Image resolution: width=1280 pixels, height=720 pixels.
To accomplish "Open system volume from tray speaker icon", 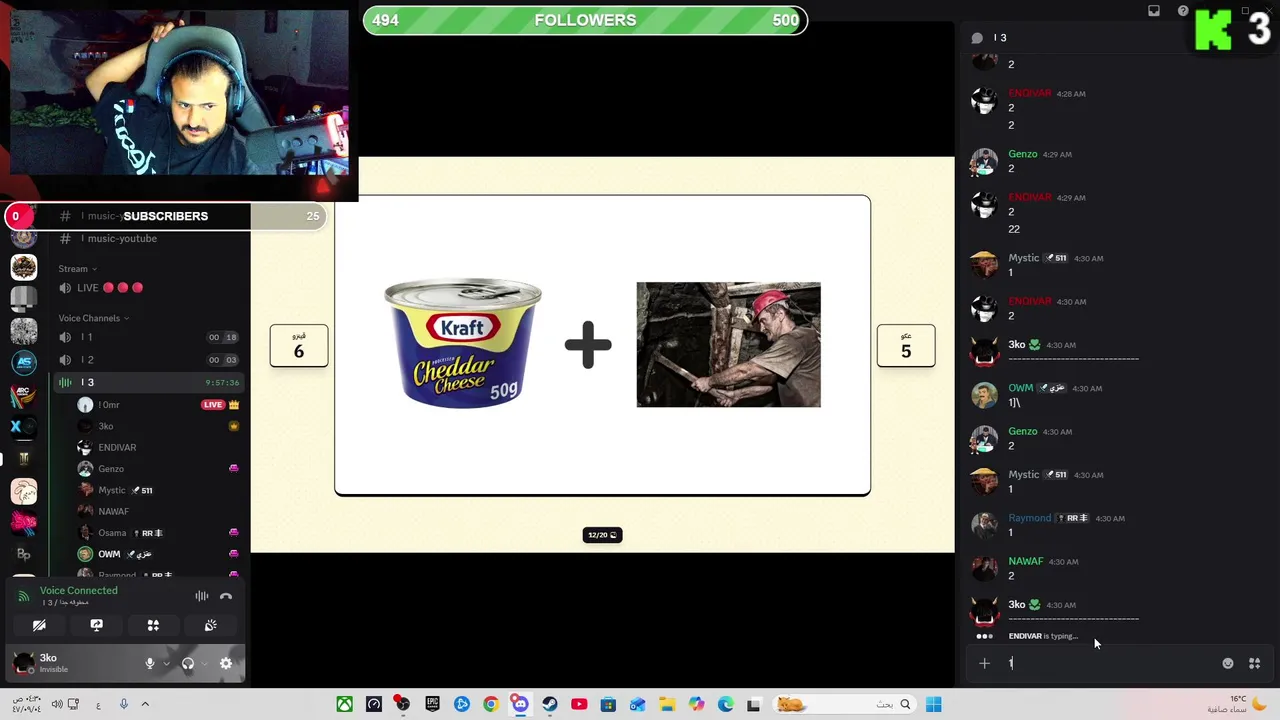I will 57,704.
